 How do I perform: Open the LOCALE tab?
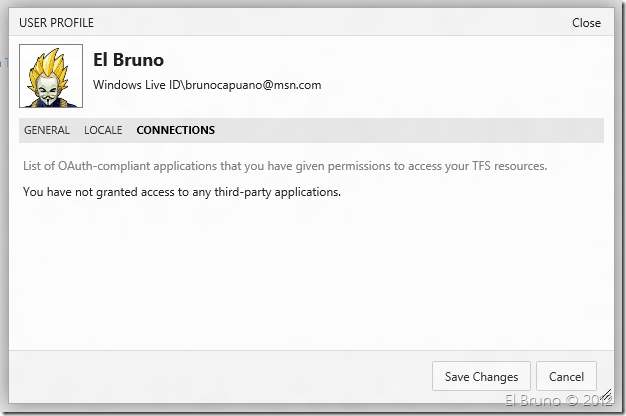tap(103, 130)
